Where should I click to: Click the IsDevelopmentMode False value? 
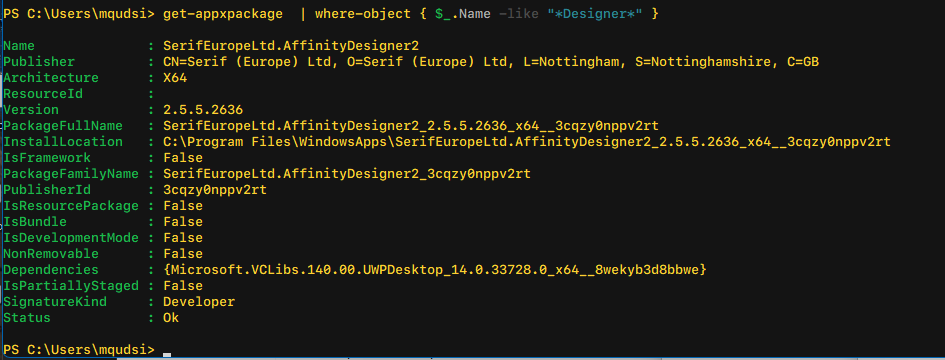(x=183, y=238)
